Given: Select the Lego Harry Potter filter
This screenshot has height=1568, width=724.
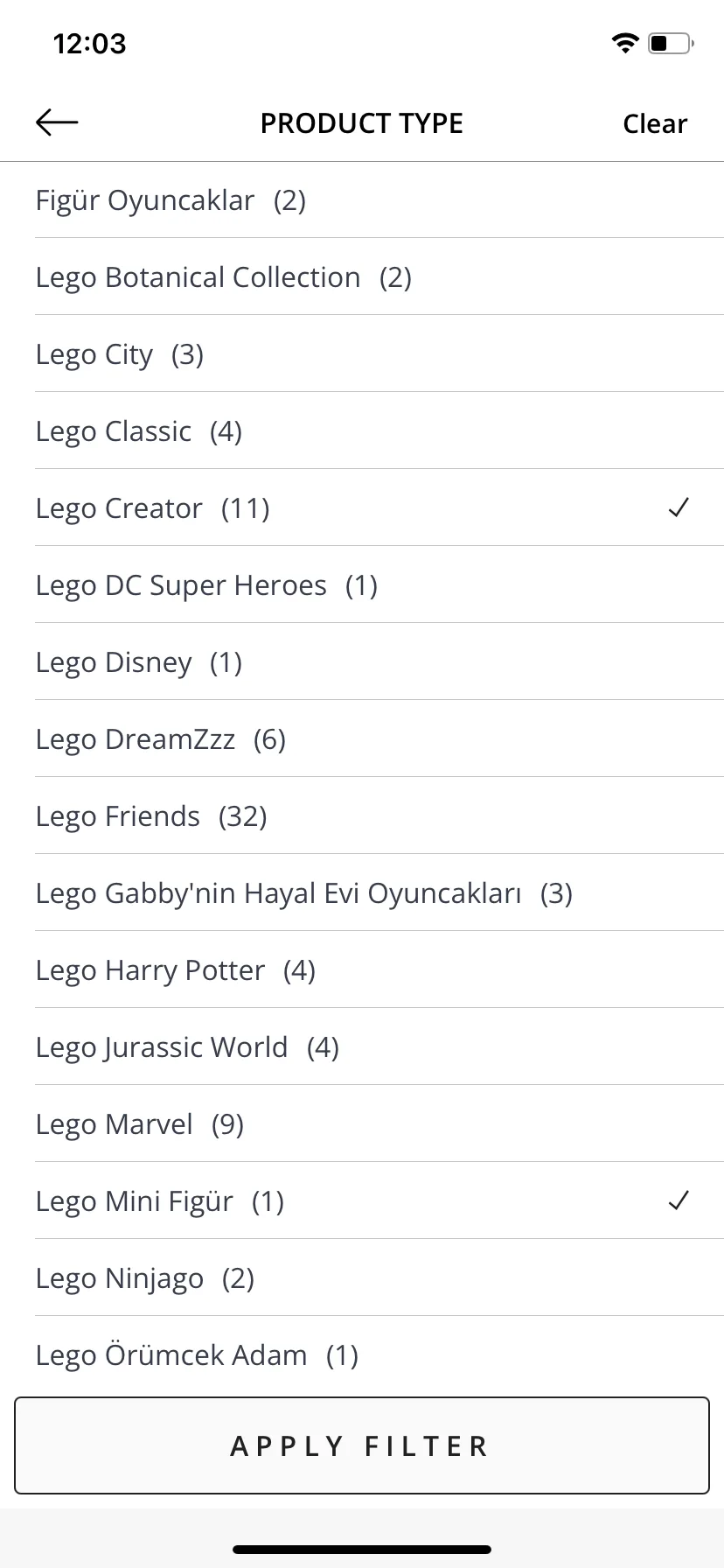Looking at the screenshot, I should (379, 969).
